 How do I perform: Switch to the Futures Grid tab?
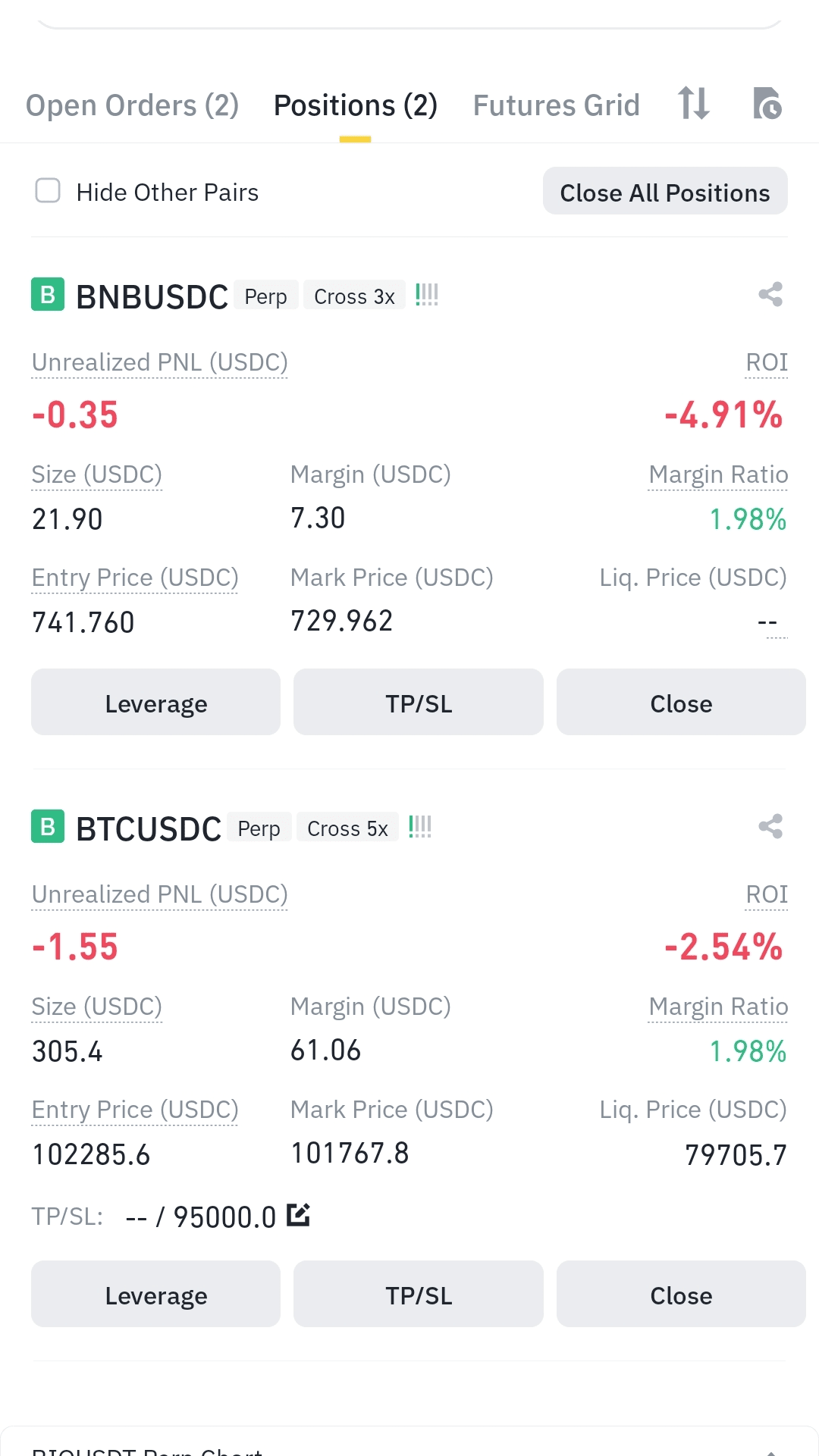[557, 105]
